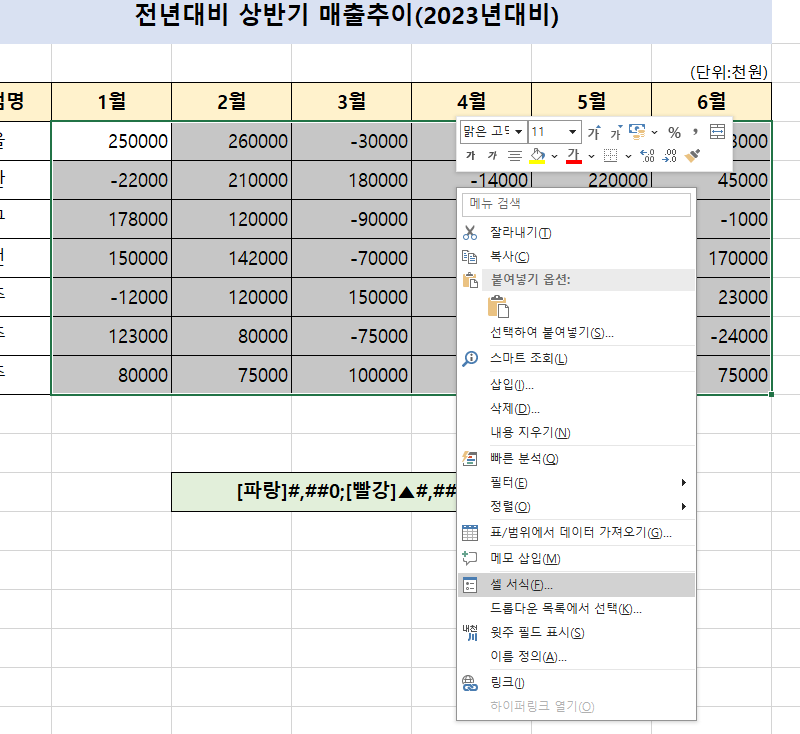Toggle bold in mini toolbar
Screen dimensions: 800x734
(470, 156)
